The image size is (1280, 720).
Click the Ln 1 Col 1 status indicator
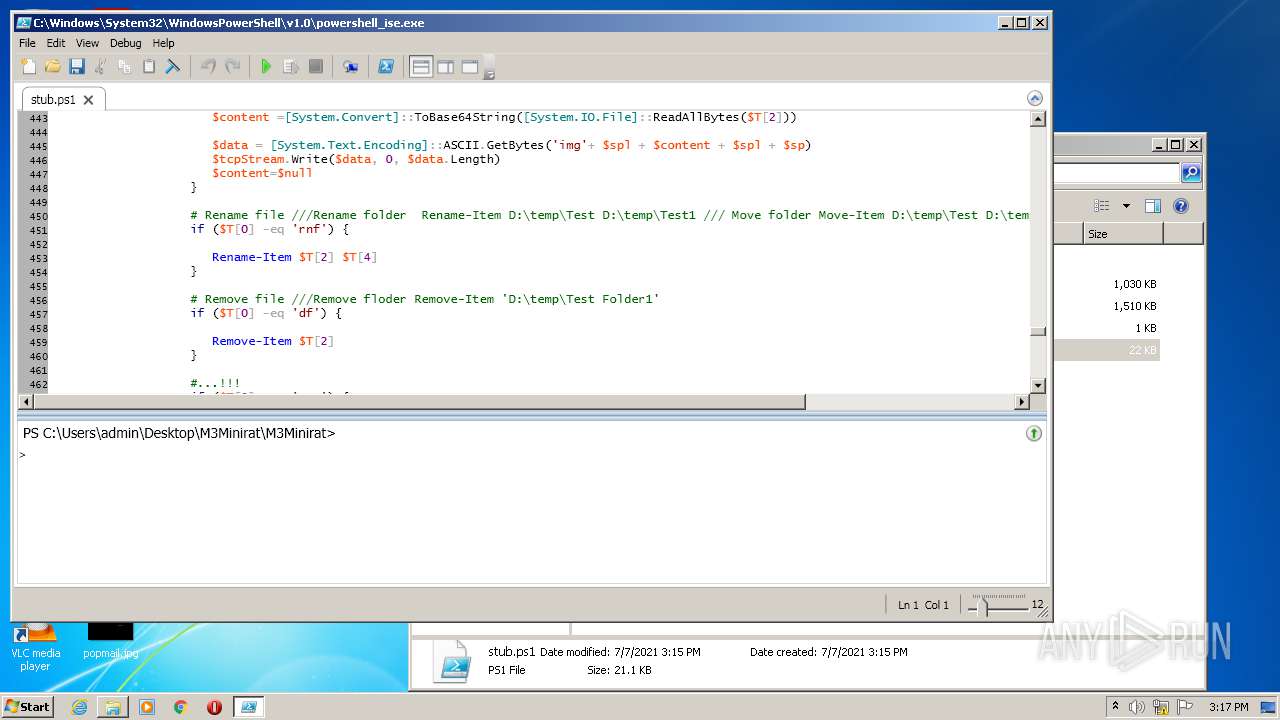[x=923, y=605]
